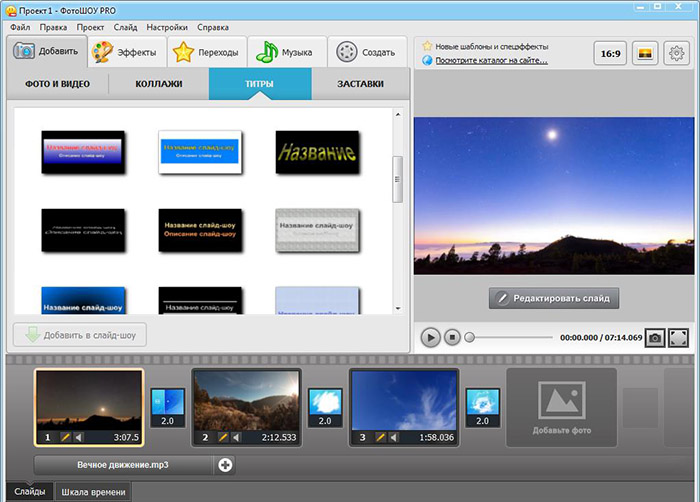Go to the Музыка tab
Viewport: 700px width, 502px height.
click(287, 52)
